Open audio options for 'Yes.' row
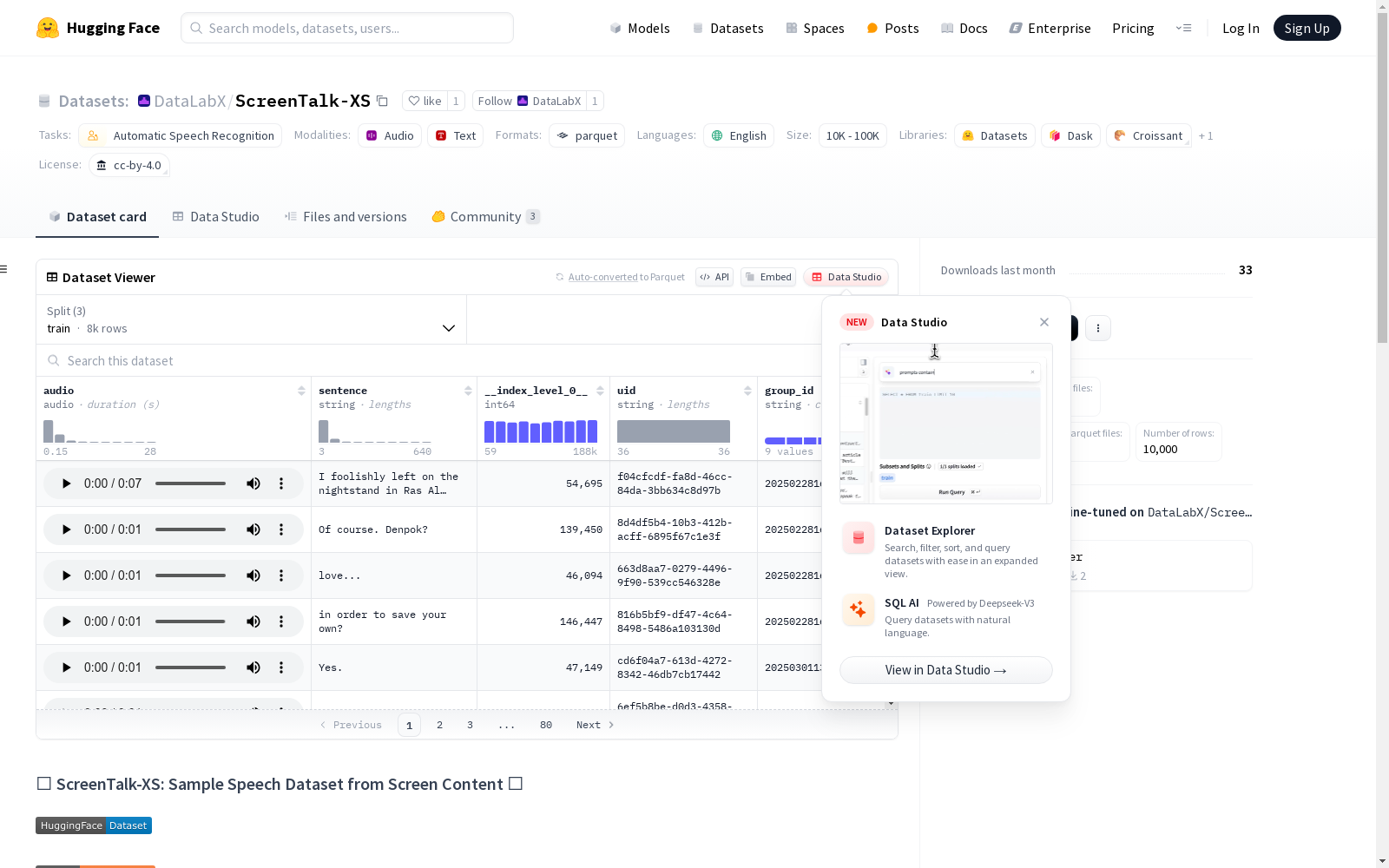 pyautogui.click(x=281, y=667)
